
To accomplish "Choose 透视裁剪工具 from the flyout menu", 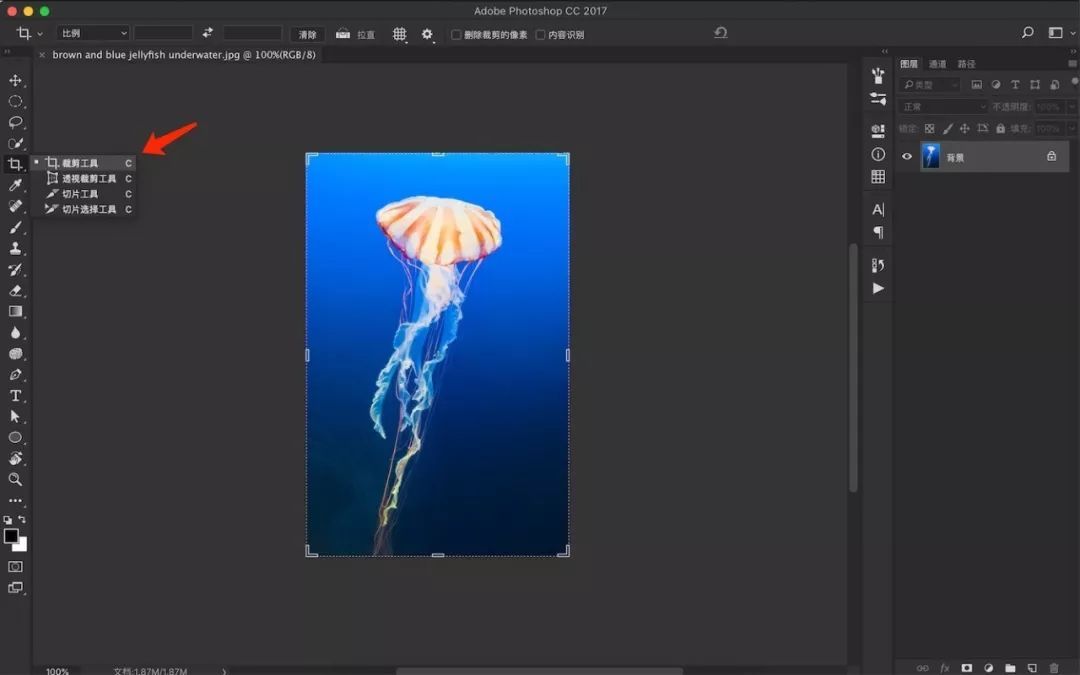I will tap(88, 178).
